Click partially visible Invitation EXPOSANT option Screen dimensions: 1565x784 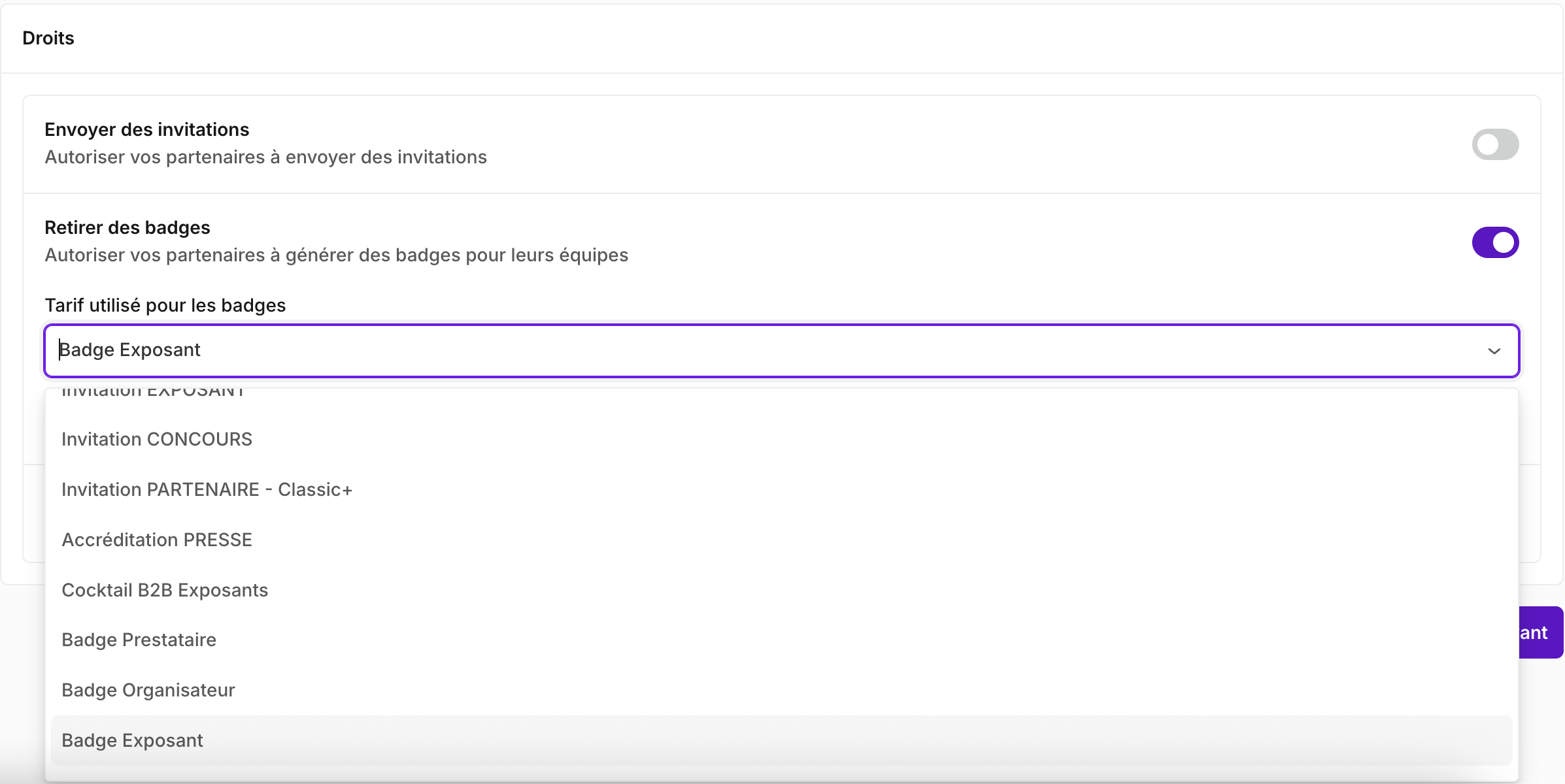(153, 393)
